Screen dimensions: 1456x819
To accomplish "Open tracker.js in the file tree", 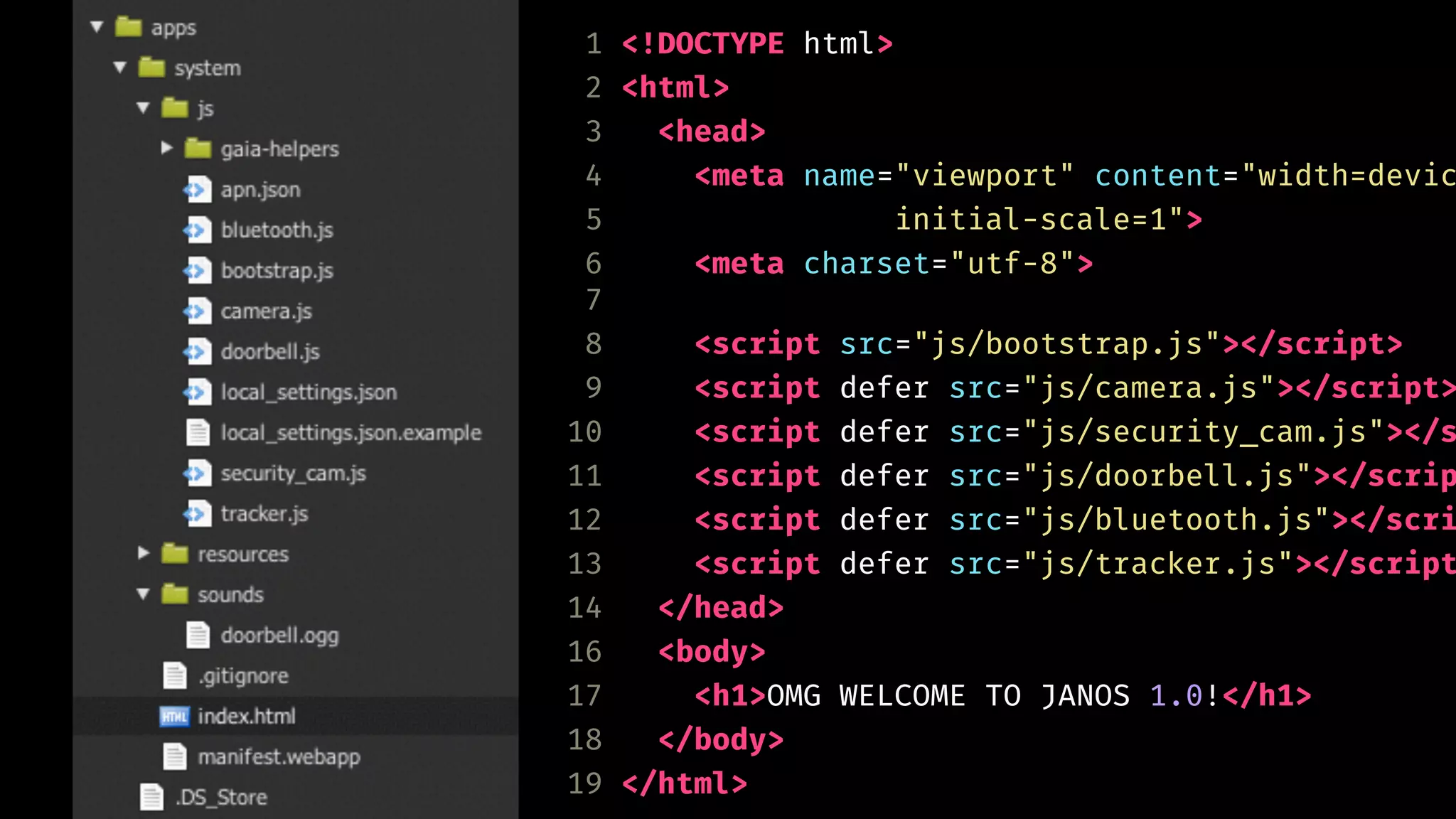I will 264,514.
